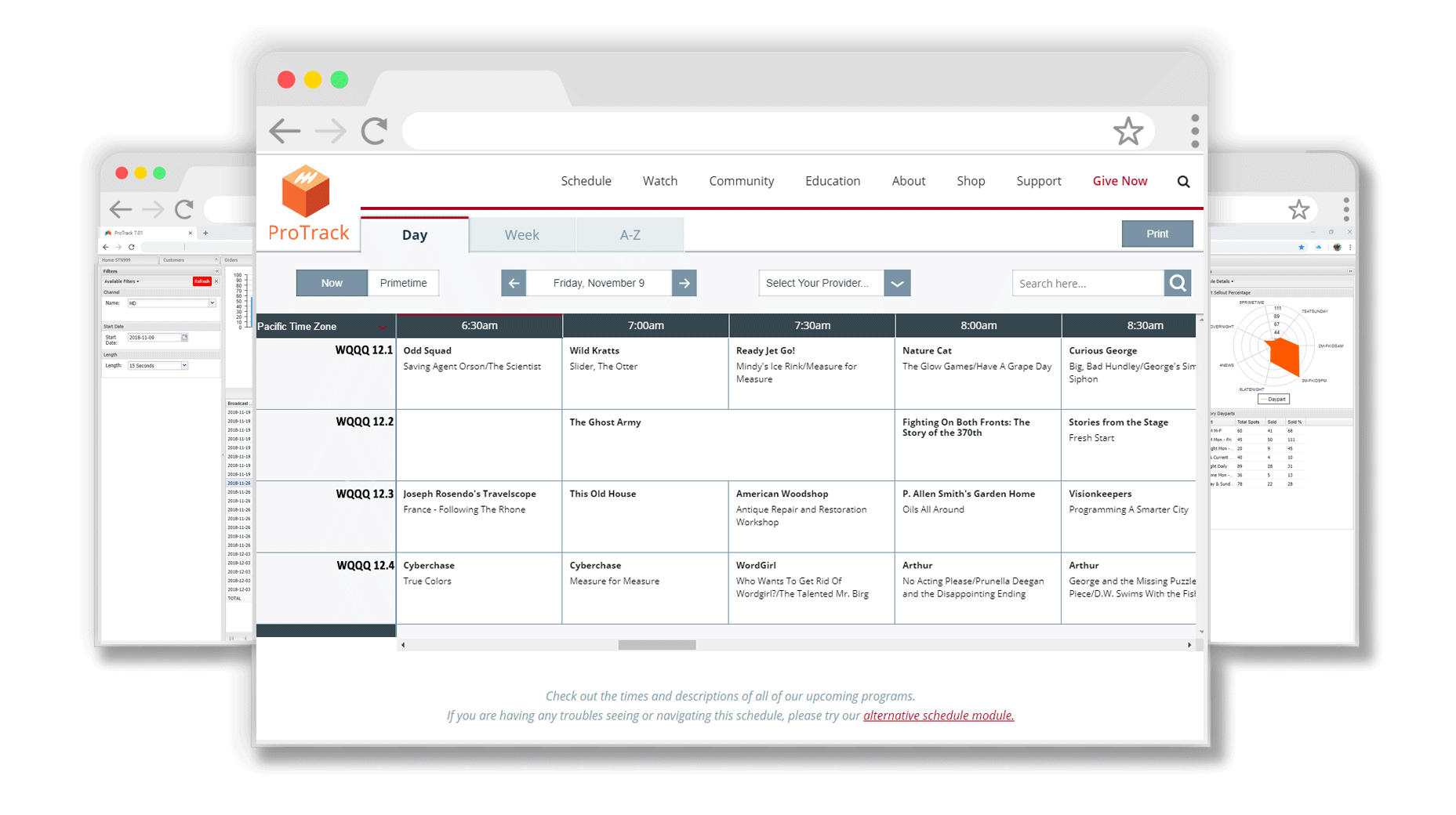Image resolution: width=1456 pixels, height=815 pixels.
Task: Open new tab with plus in left window
Action: 205,233
